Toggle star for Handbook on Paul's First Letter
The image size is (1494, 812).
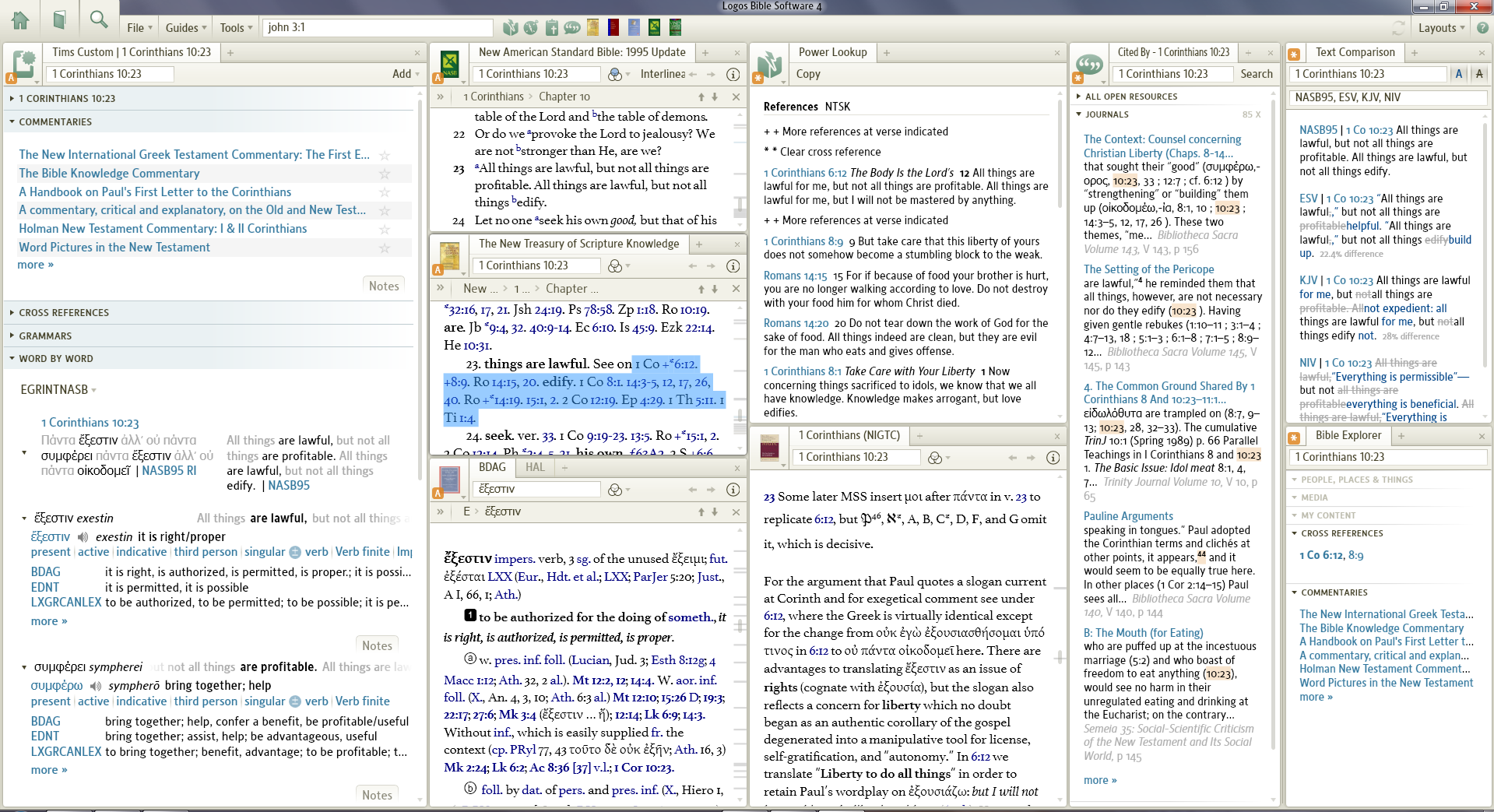(x=385, y=192)
